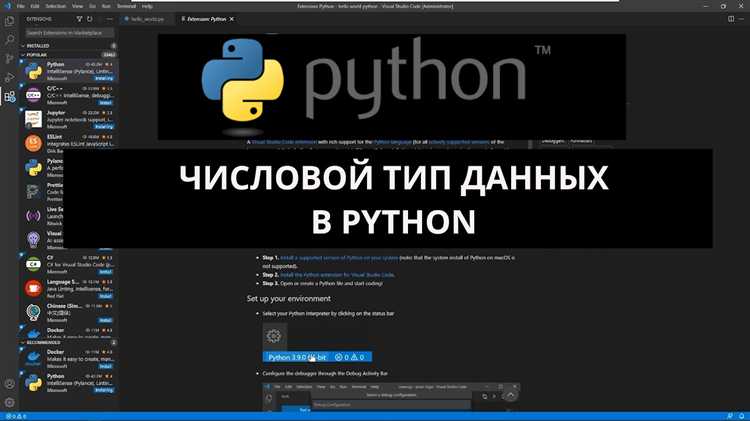Open Run and Debug view

click(x=10, y=77)
